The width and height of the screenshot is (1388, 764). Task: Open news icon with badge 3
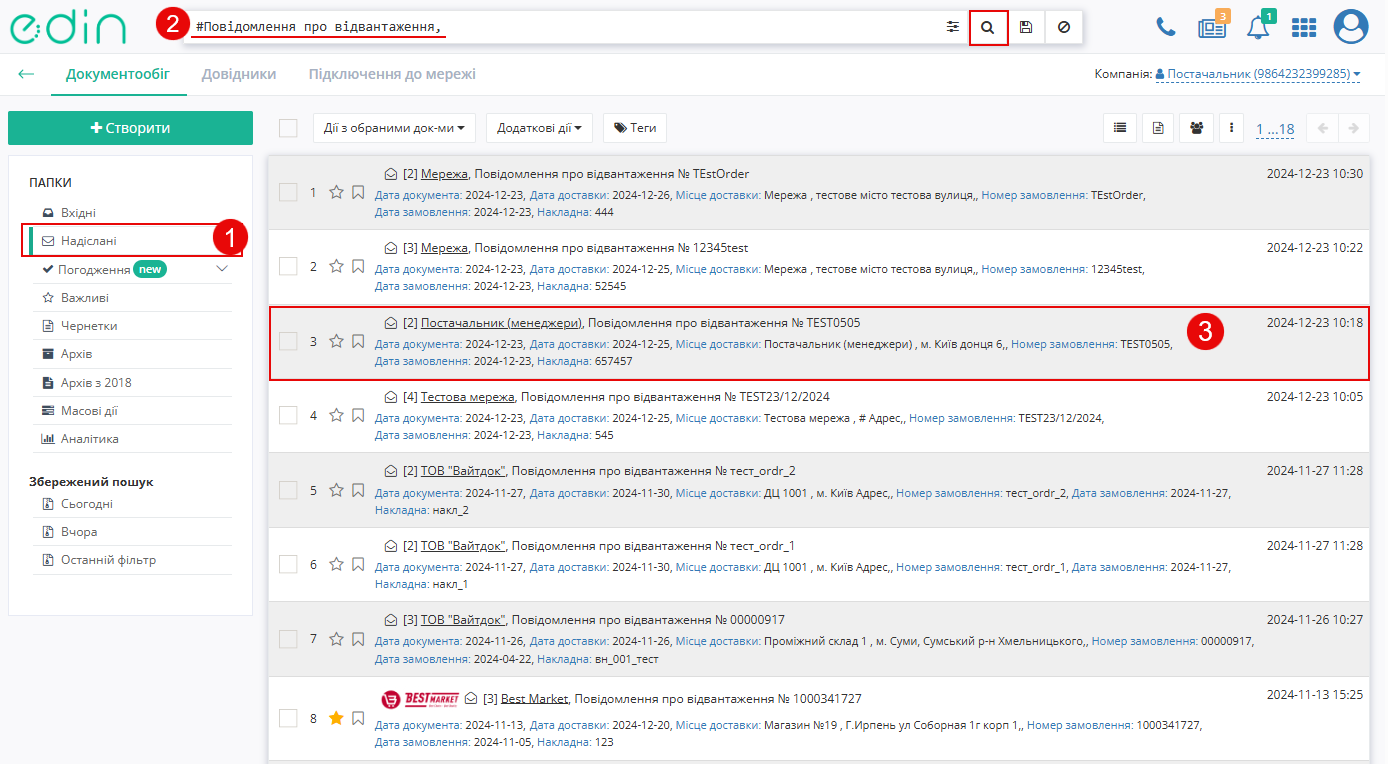[x=1213, y=26]
